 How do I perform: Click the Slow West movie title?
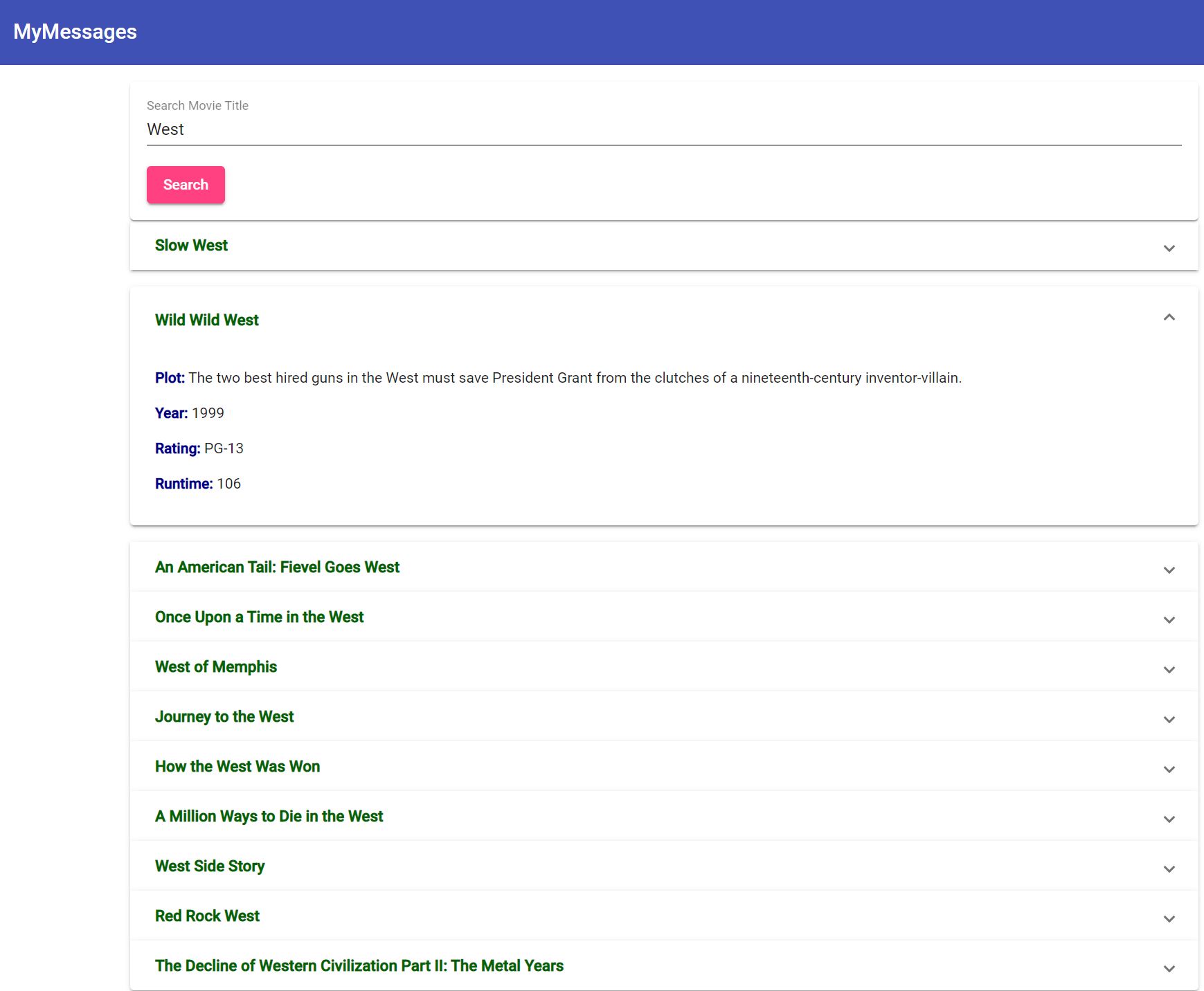[191, 245]
